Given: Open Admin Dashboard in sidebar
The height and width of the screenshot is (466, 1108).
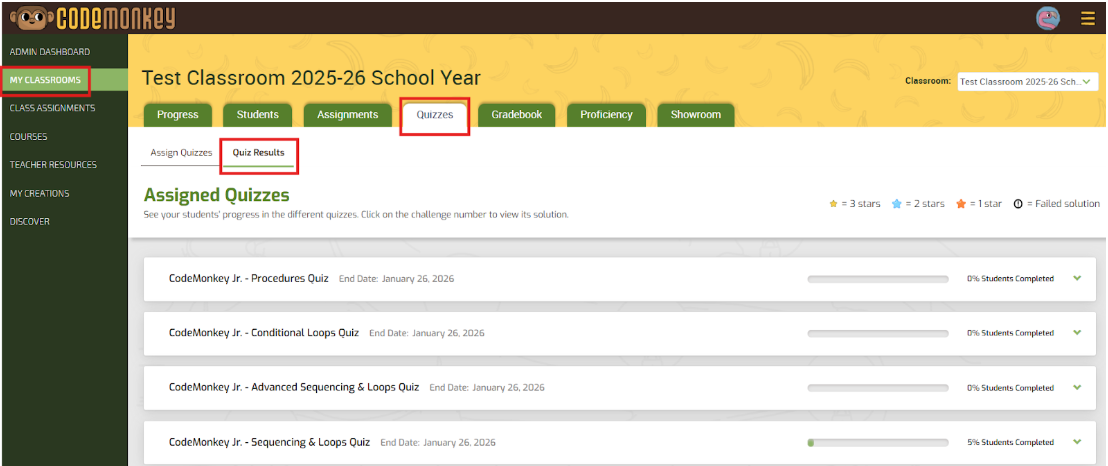Looking at the screenshot, I should tap(50, 51).
